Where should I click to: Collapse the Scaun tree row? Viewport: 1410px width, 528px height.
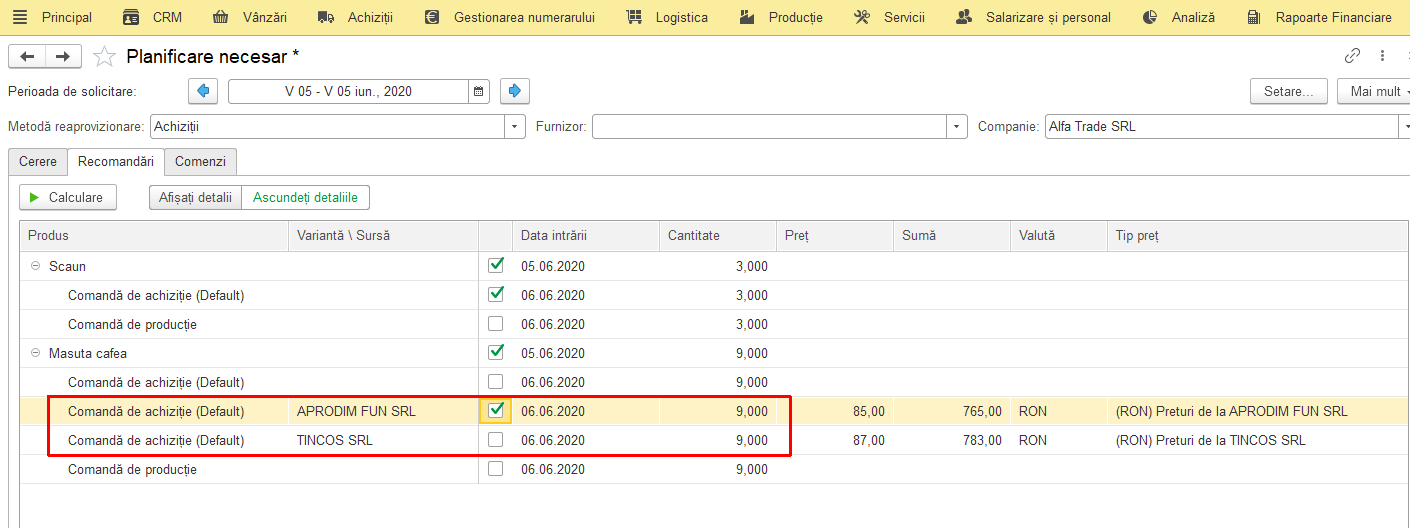point(35,266)
